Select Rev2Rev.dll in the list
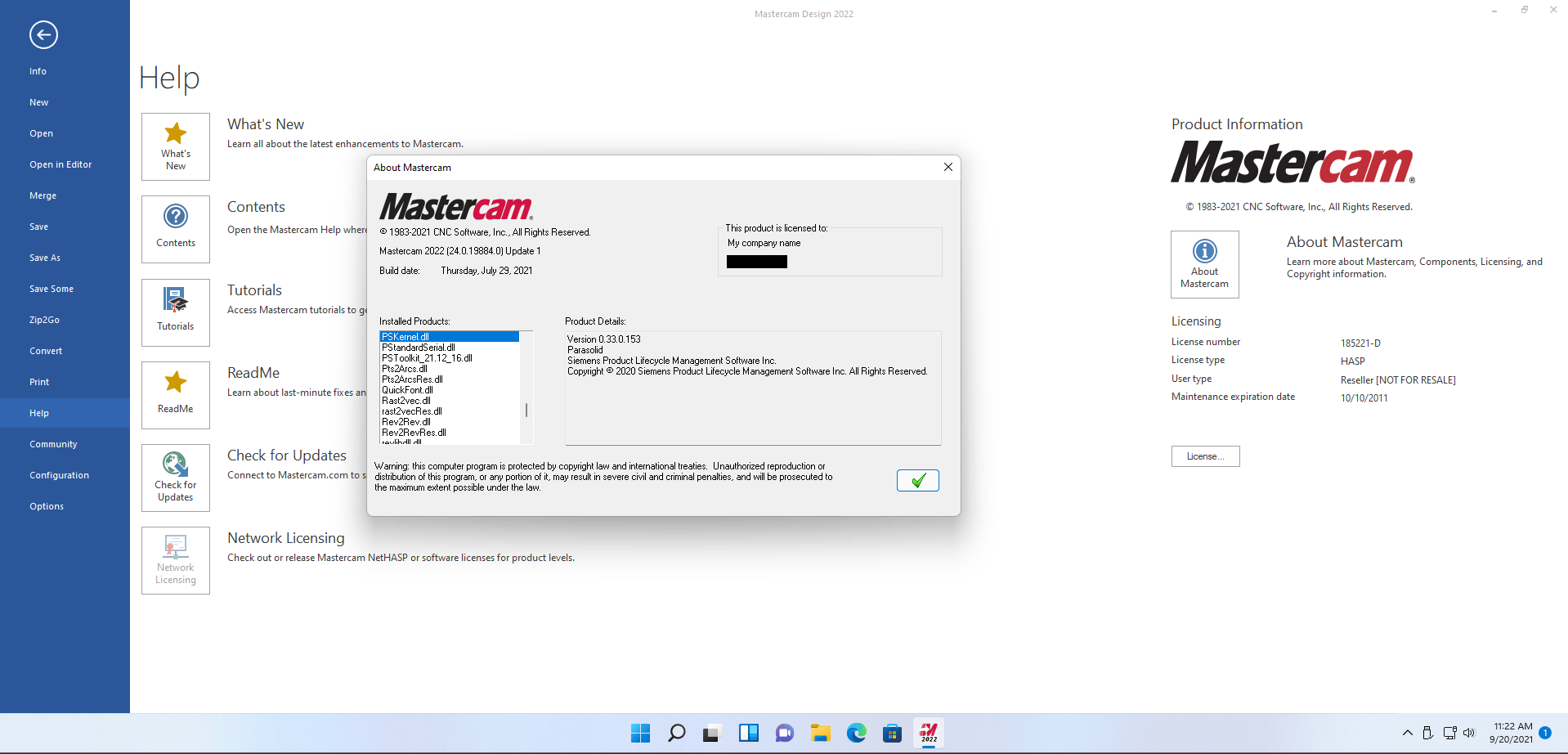Image resolution: width=1568 pixels, height=754 pixels. pos(450,422)
